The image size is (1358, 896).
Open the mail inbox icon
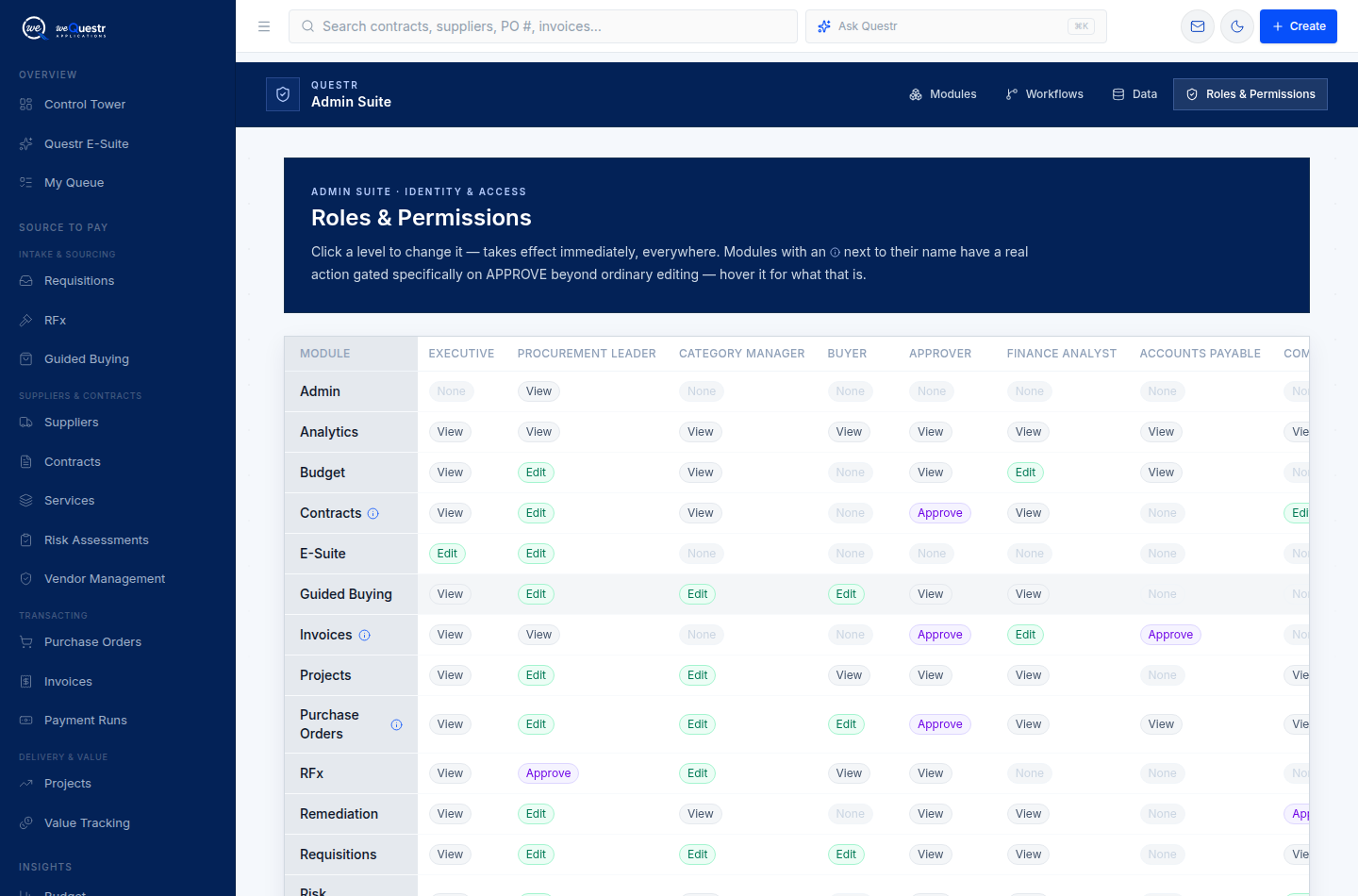[1198, 26]
